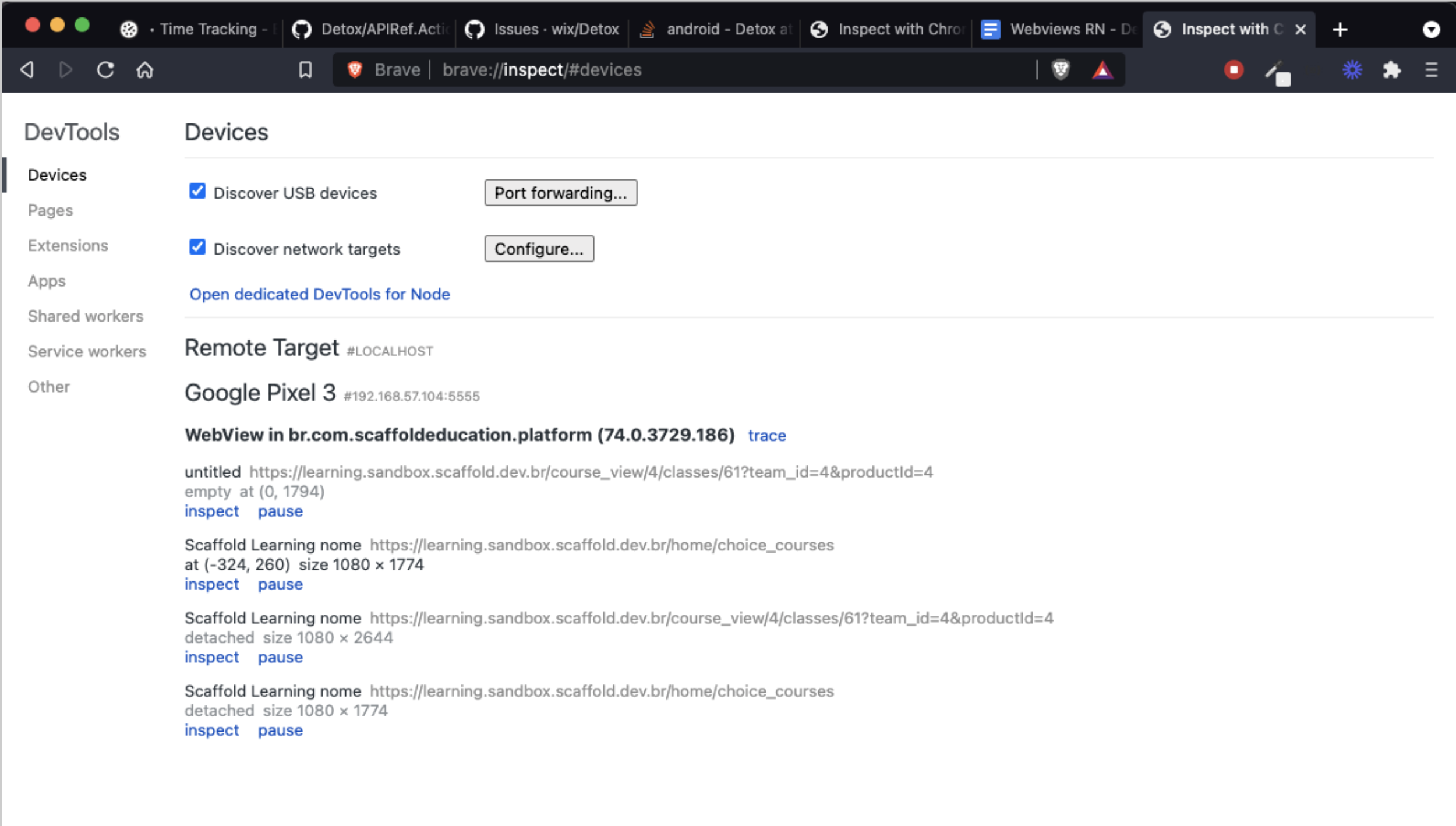This screenshot has height=826, width=1456.
Task: Switch to the Detox/APIRef.Actions GitHub tab
Action: 370,29
